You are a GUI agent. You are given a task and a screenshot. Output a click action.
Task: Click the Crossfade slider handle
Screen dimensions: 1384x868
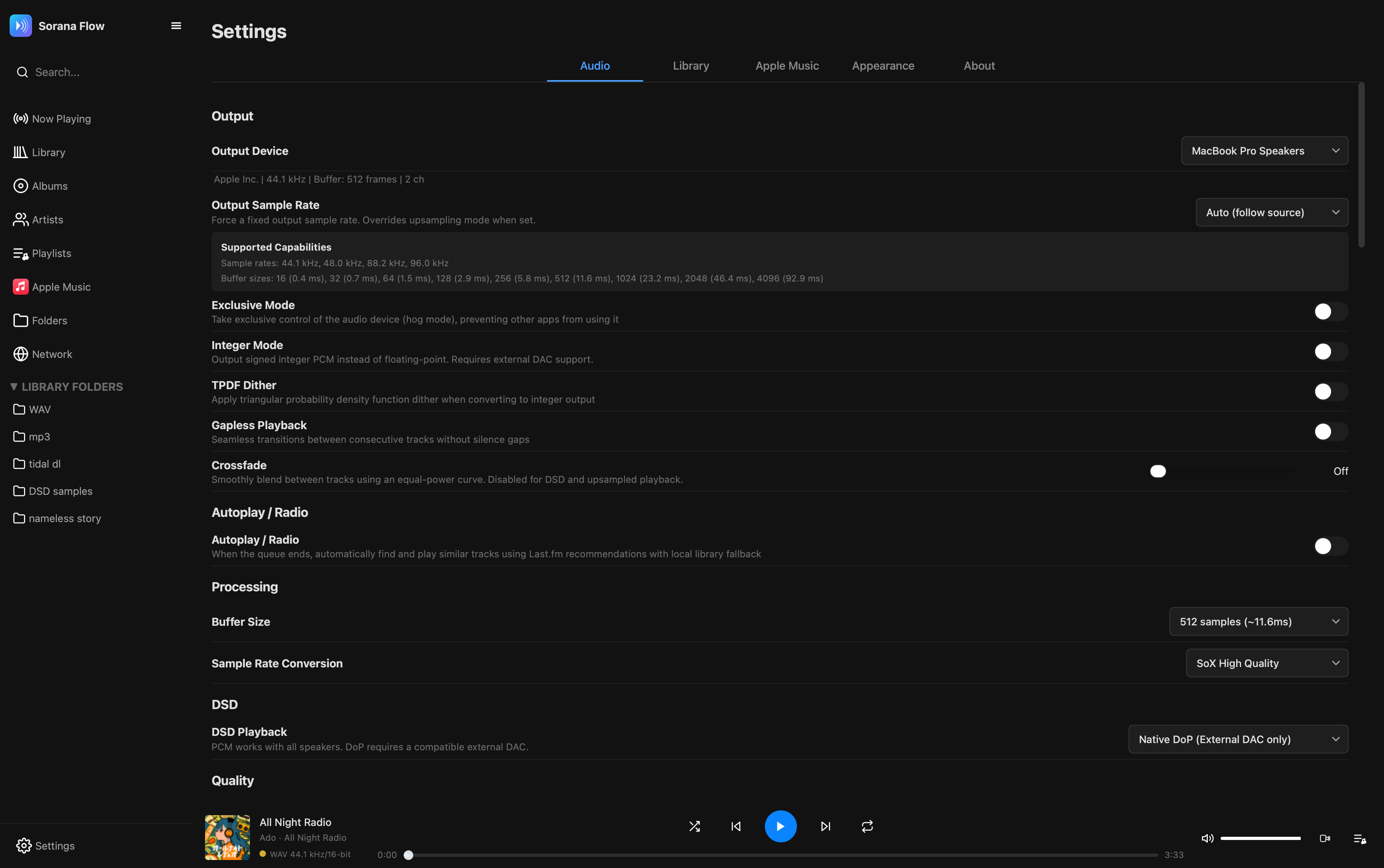(x=1158, y=471)
